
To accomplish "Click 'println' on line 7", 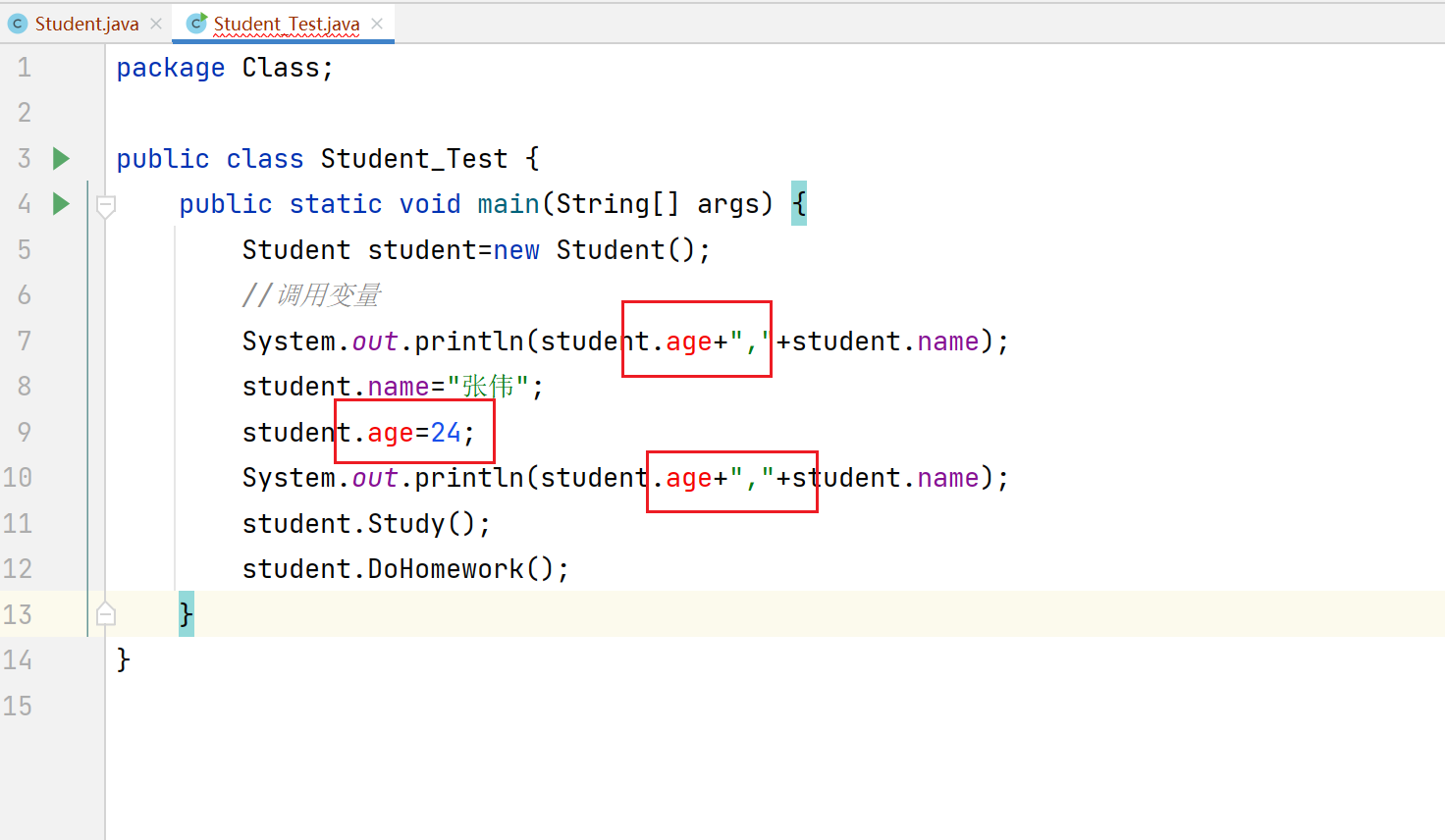I will click(469, 341).
